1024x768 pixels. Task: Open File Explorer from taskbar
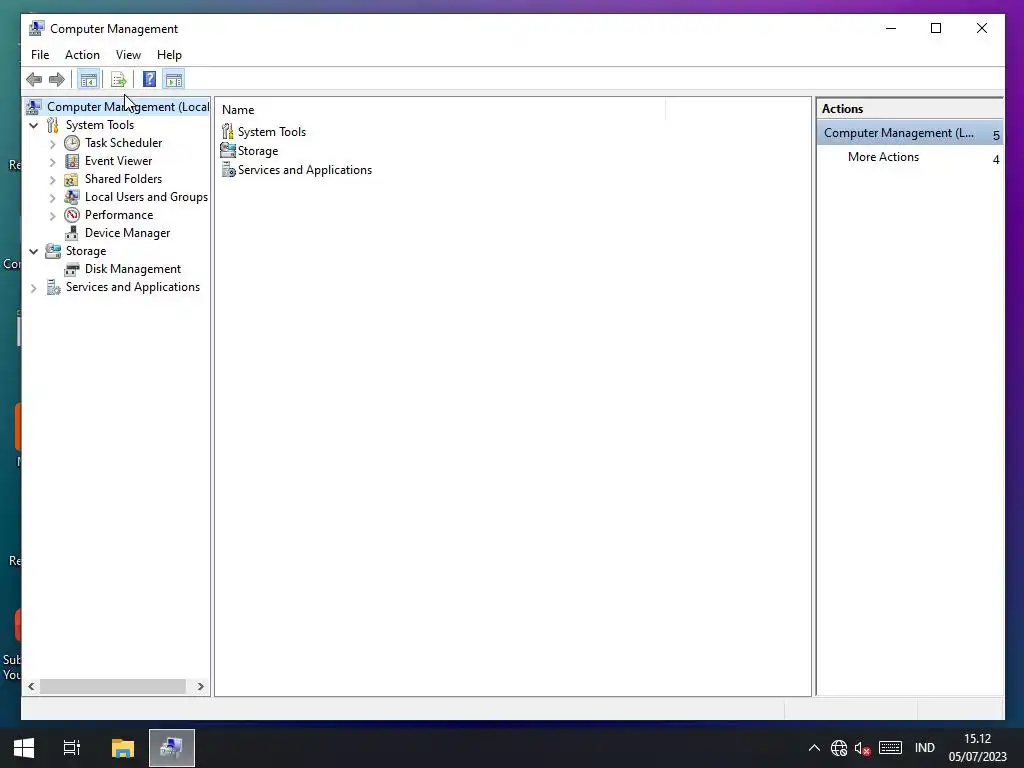[123, 748]
